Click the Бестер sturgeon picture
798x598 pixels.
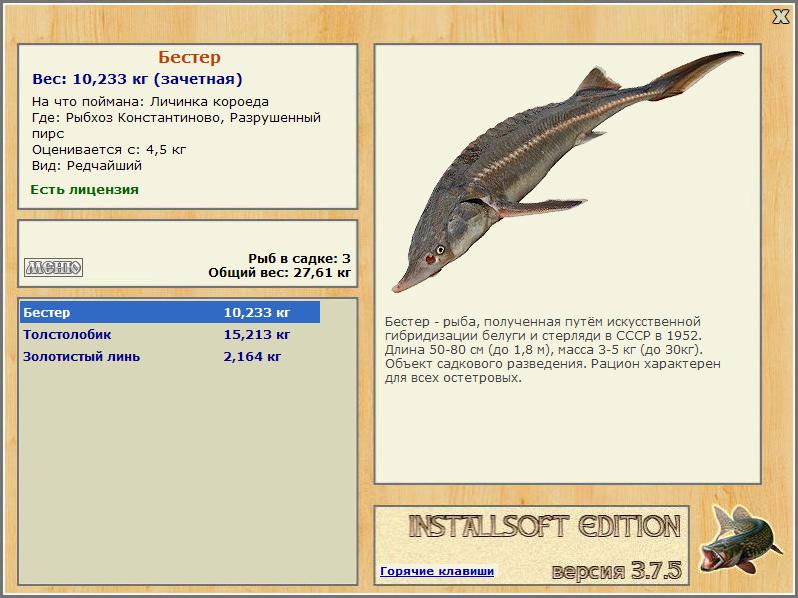(567, 170)
